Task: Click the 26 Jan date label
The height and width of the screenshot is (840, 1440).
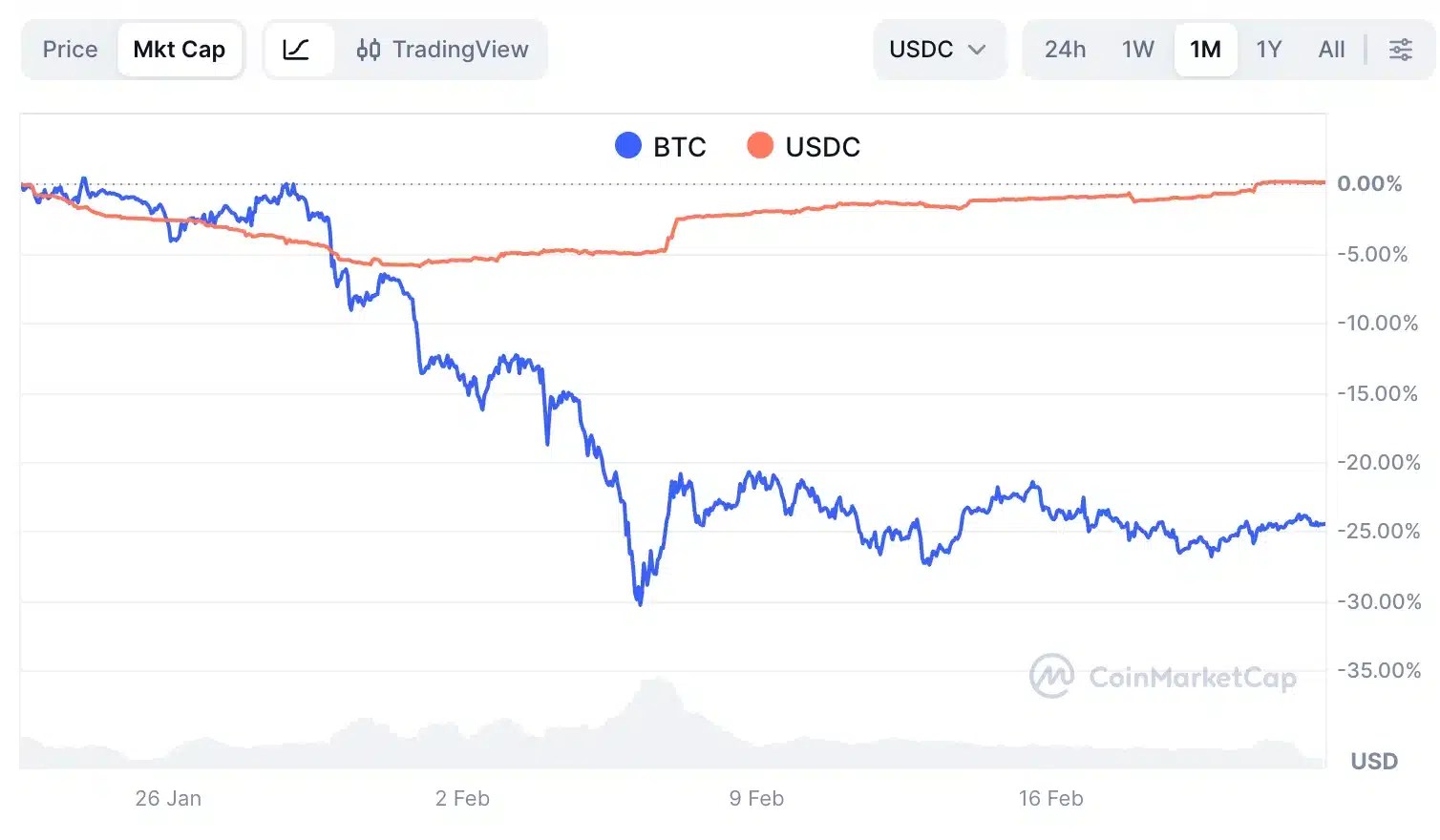Action: [168, 798]
